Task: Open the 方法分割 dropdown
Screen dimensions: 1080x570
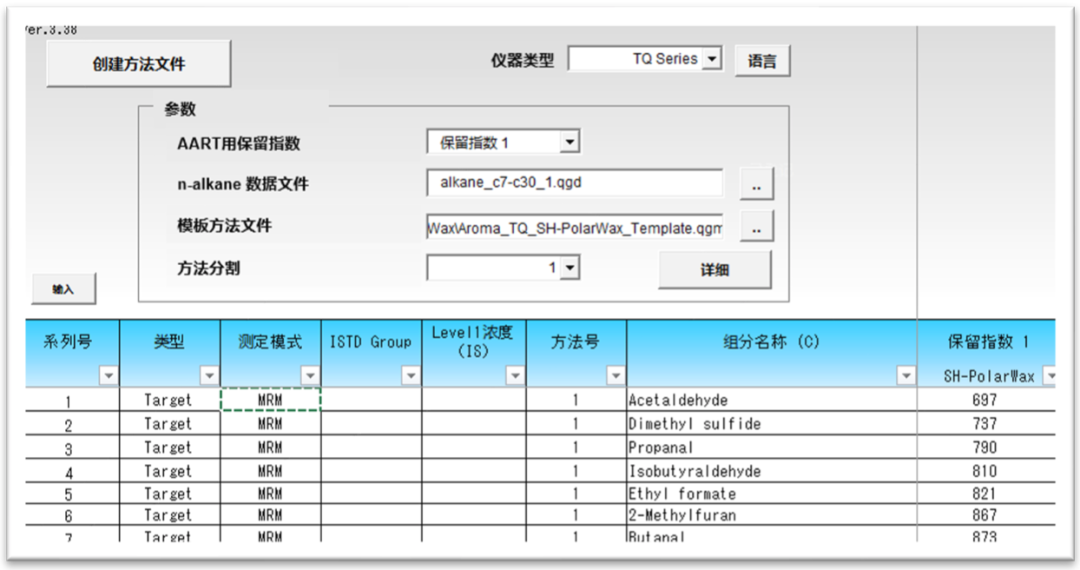Action: 569,268
